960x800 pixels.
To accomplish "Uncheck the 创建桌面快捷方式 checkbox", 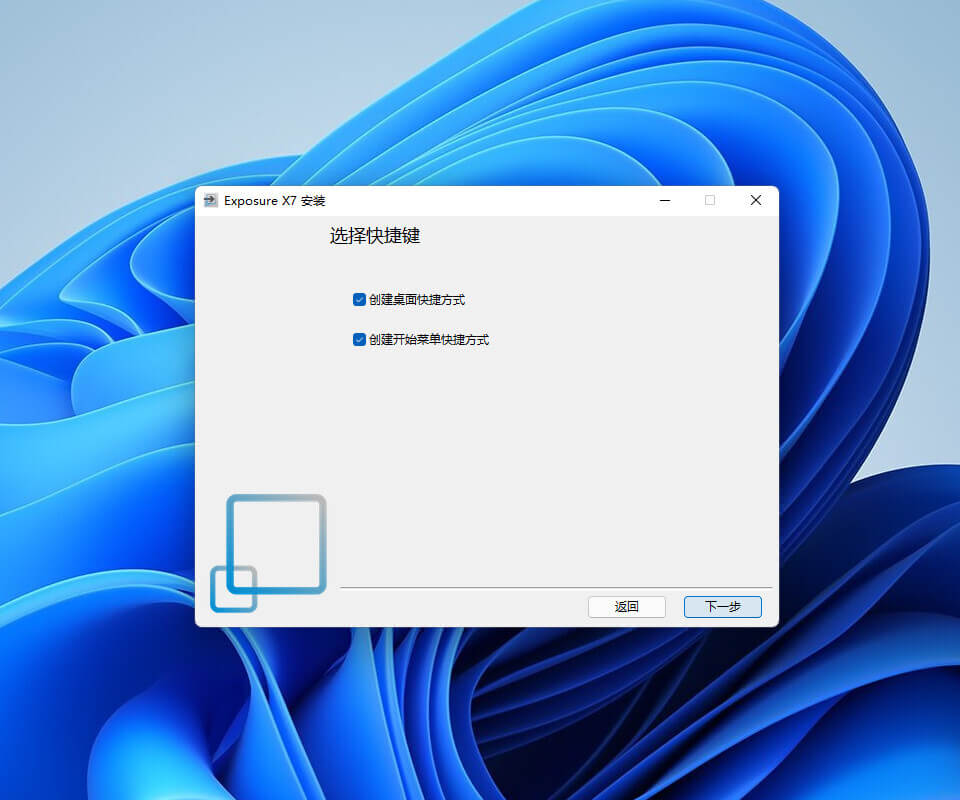I will coord(359,299).
